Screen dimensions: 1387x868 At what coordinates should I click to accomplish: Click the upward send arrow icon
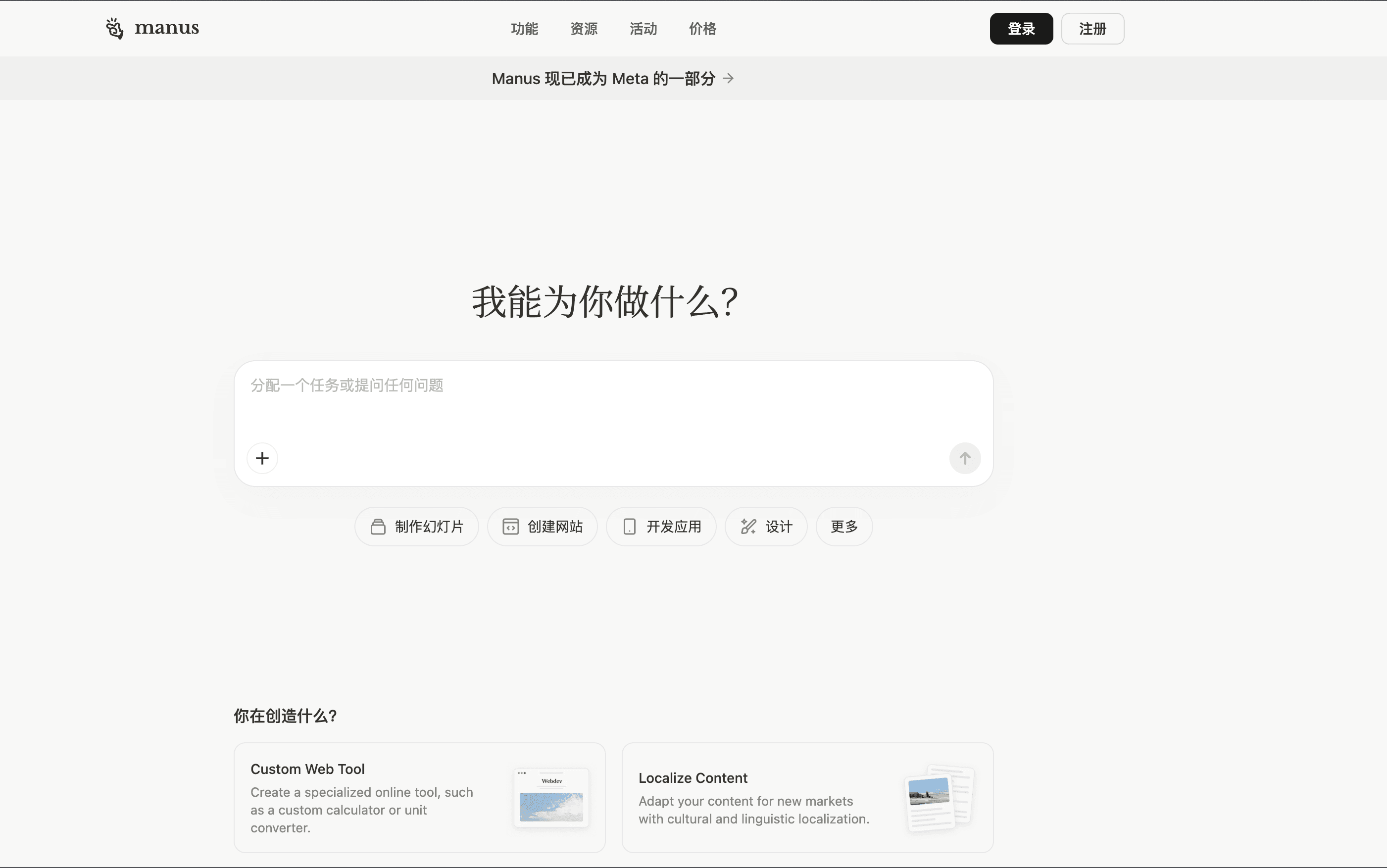(x=964, y=458)
